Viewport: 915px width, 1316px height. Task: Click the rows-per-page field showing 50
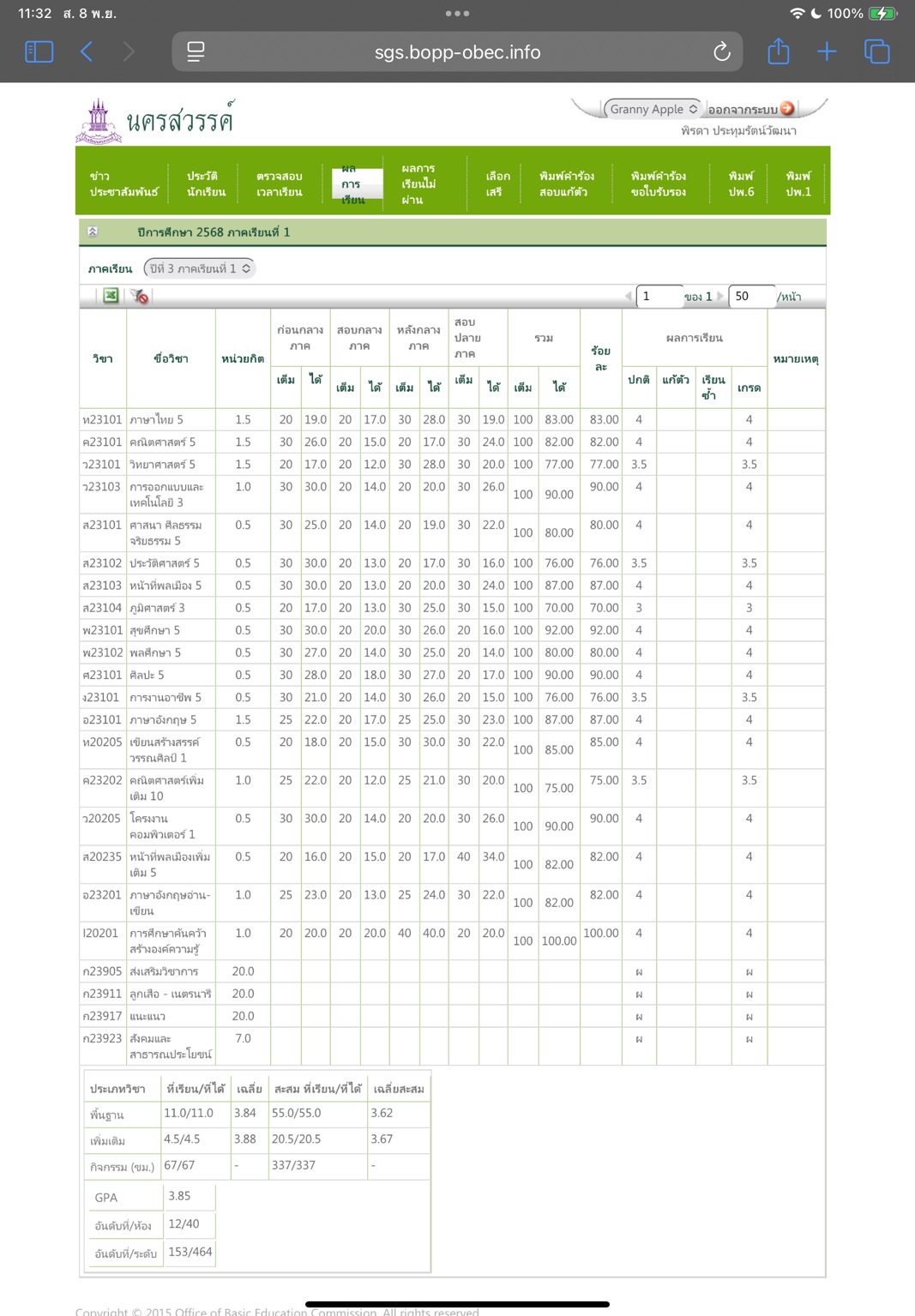pyautogui.click(x=751, y=296)
